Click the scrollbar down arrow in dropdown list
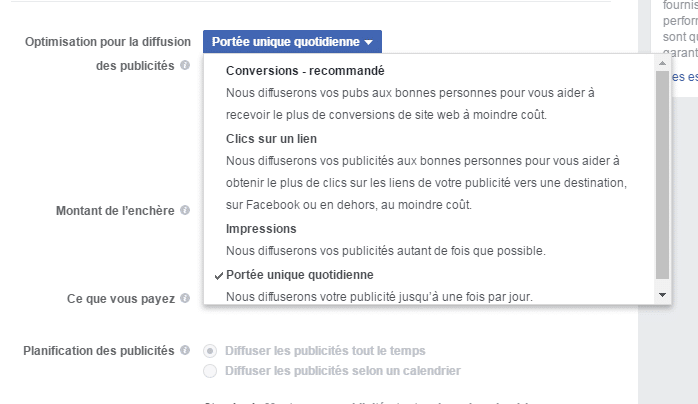Viewport: 698px width, 404px height. coord(662,295)
